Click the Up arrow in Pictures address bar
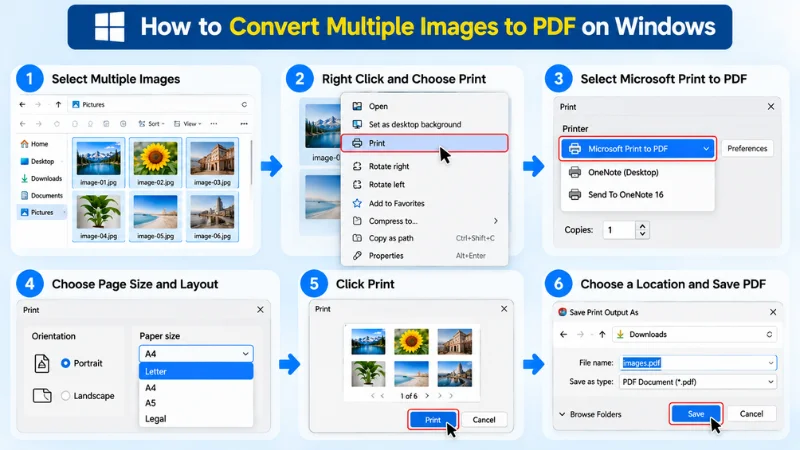 pos(58,105)
